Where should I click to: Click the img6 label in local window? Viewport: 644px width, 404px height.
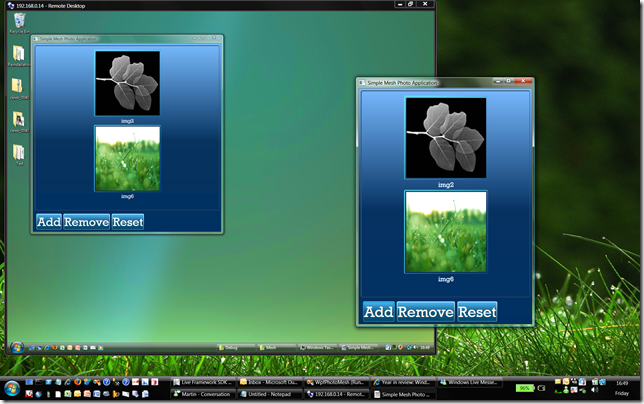click(x=446, y=279)
